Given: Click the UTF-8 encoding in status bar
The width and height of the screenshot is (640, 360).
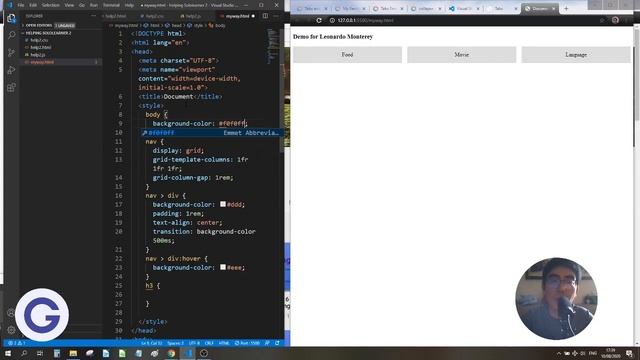Looking at the screenshot, I should 195,343.
